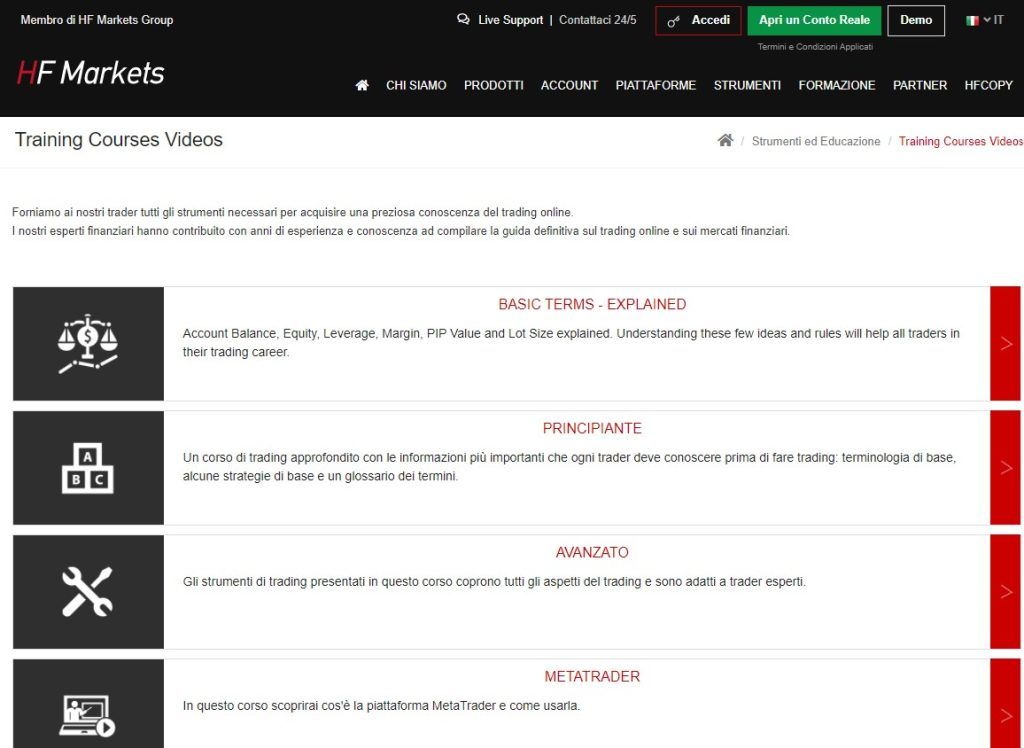The image size is (1024, 748).
Task: Click Strumenti ed Educazione breadcrumb
Action: click(x=816, y=141)
